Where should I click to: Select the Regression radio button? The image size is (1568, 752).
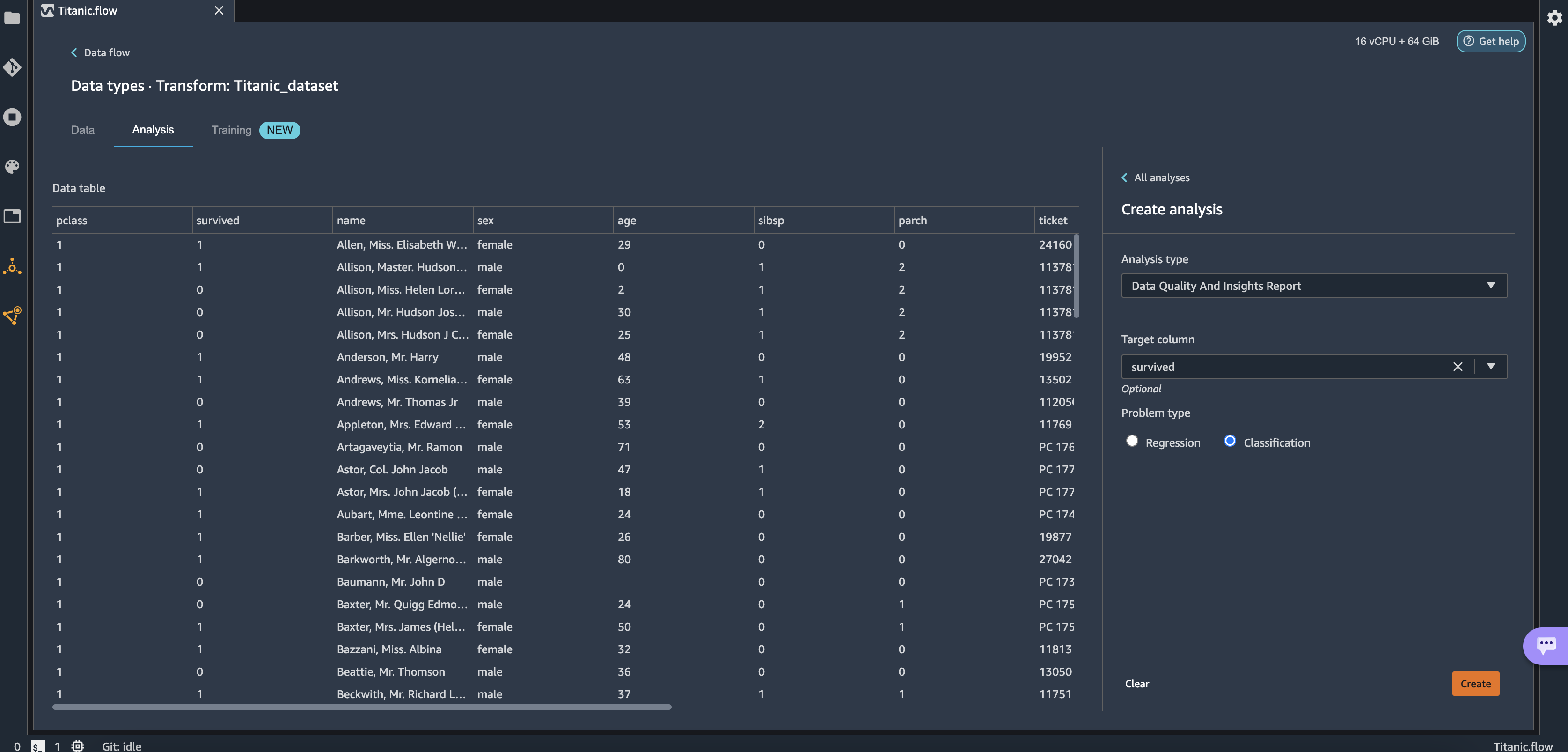(x=1132, y=441)
